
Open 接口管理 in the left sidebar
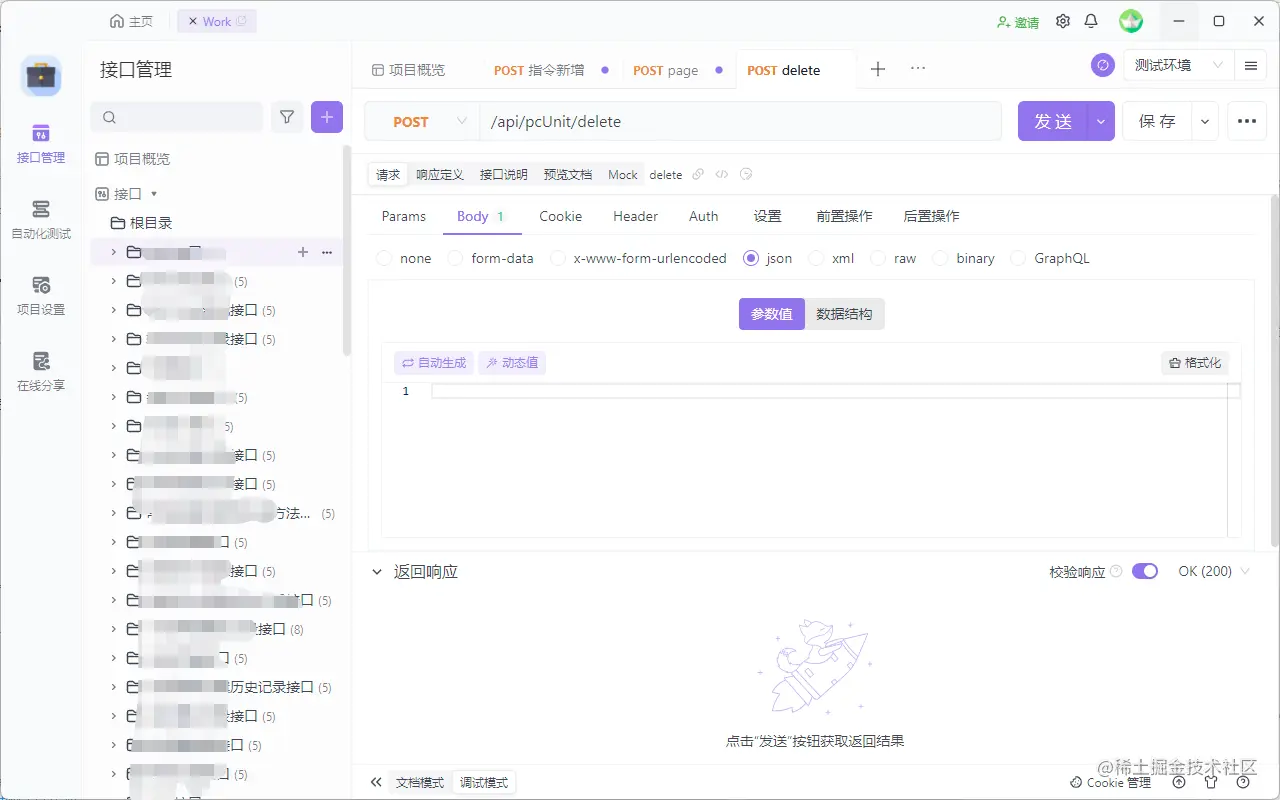[41, 144]
